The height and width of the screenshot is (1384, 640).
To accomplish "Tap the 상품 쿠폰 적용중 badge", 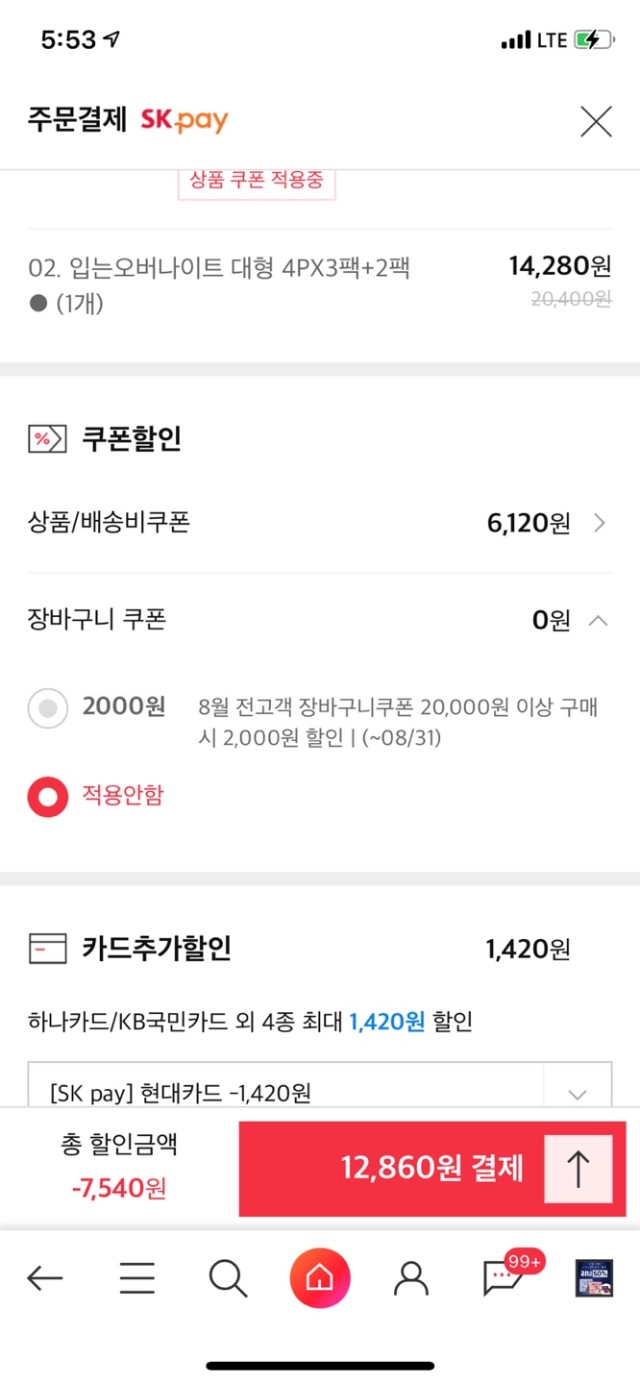I will (256, 183).
